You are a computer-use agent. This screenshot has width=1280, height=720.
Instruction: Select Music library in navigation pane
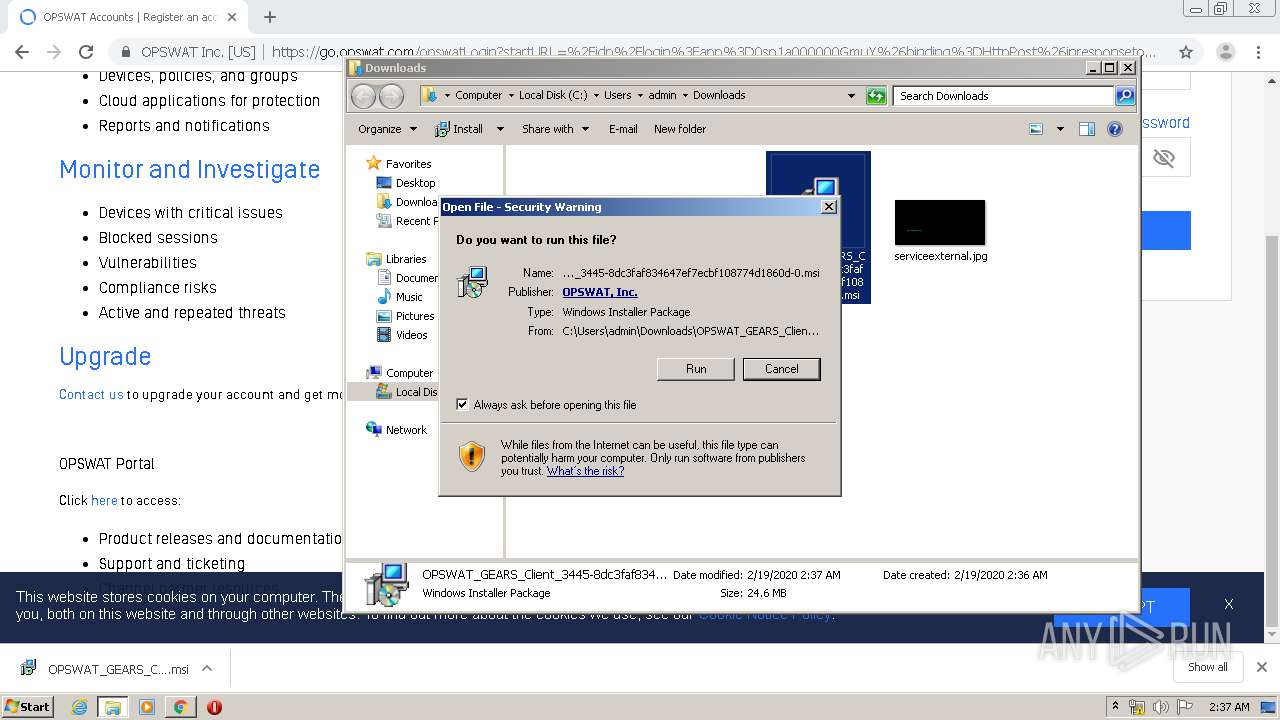coord(400,297)
